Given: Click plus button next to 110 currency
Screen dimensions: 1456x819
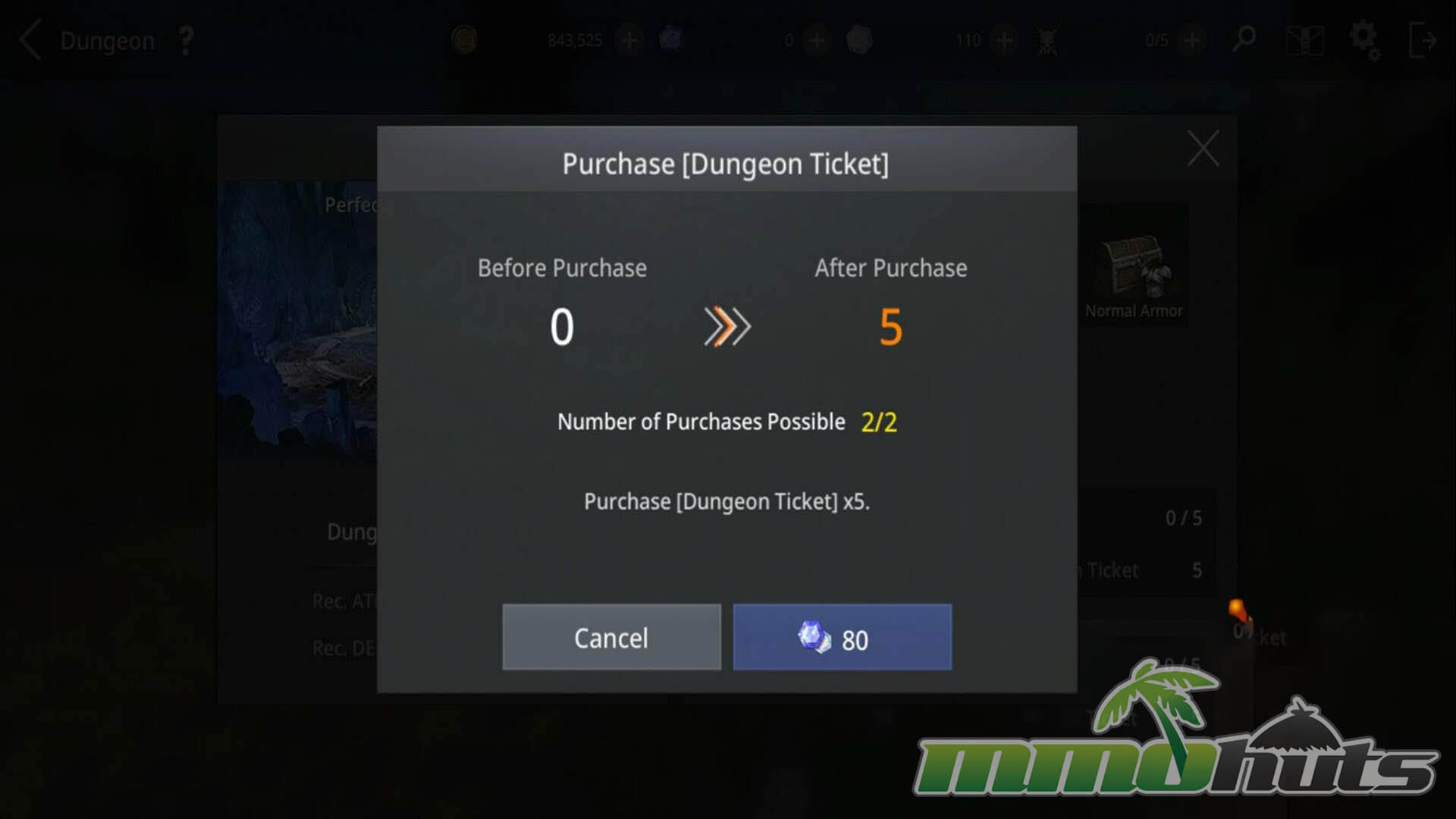Looking at the screenshot, I should click(1004, 39).
